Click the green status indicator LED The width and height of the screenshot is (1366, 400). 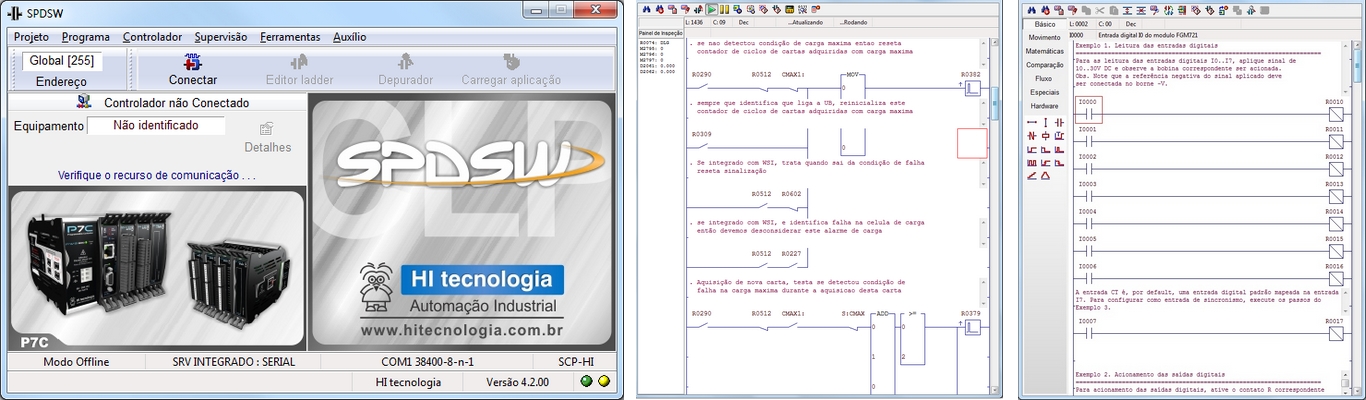pyautogui.click(x=586, y=382)
